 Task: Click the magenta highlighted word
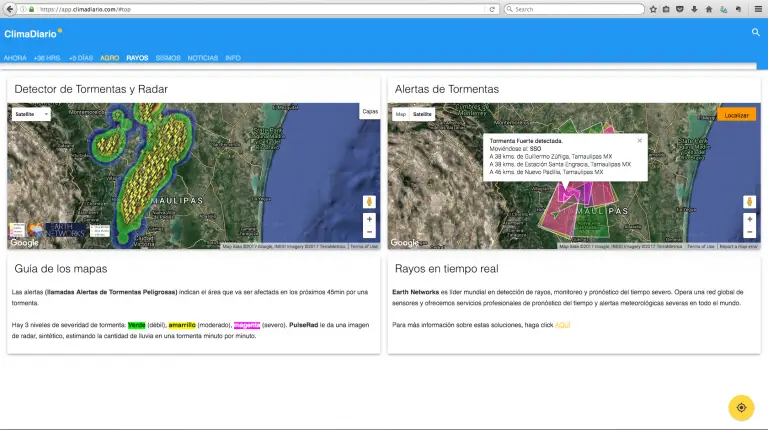point(247,325)
